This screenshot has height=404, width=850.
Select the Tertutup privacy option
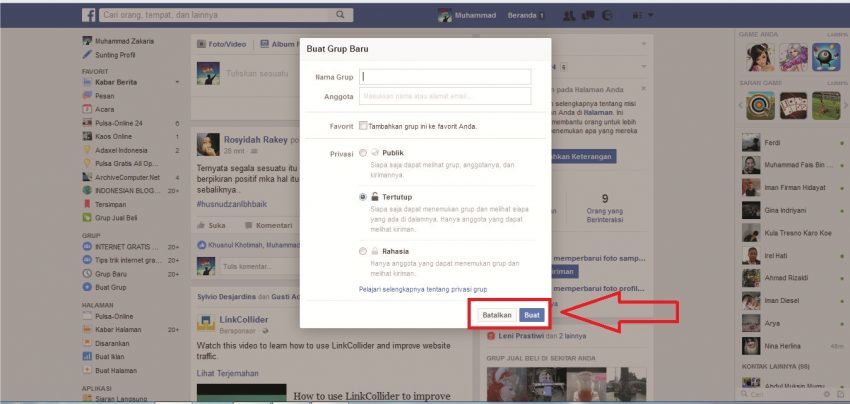point(363,197)
